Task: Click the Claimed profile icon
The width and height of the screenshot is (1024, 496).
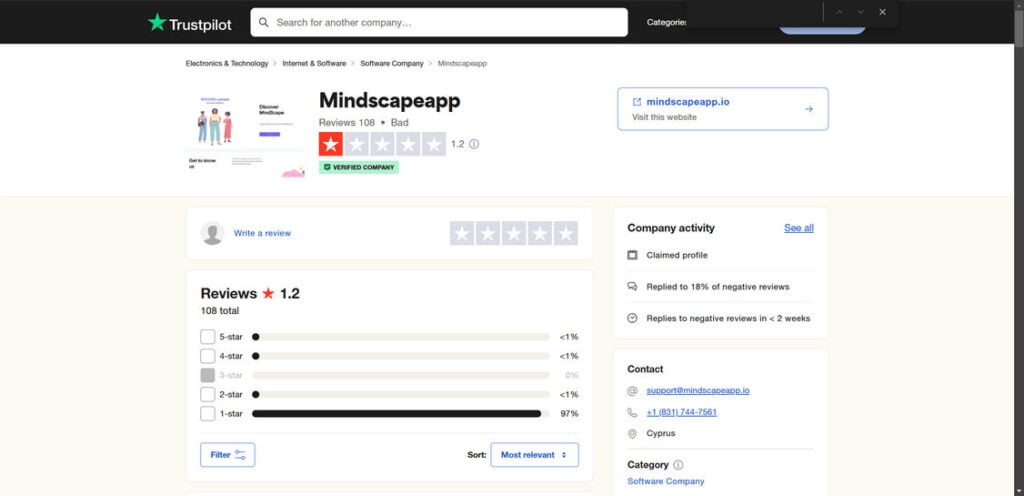Action: (x=632, y=255)
